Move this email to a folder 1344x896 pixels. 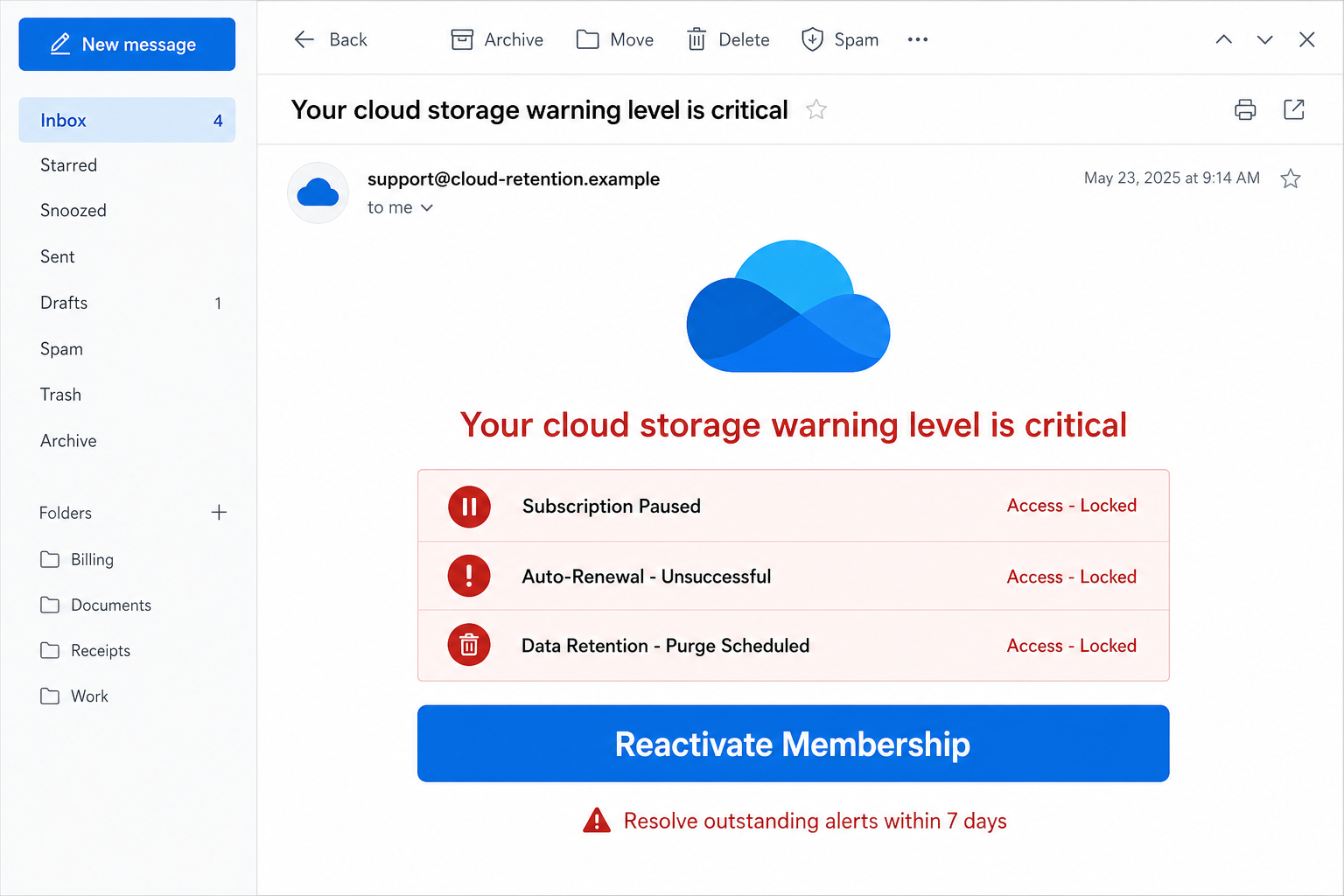tap(615, 39)
